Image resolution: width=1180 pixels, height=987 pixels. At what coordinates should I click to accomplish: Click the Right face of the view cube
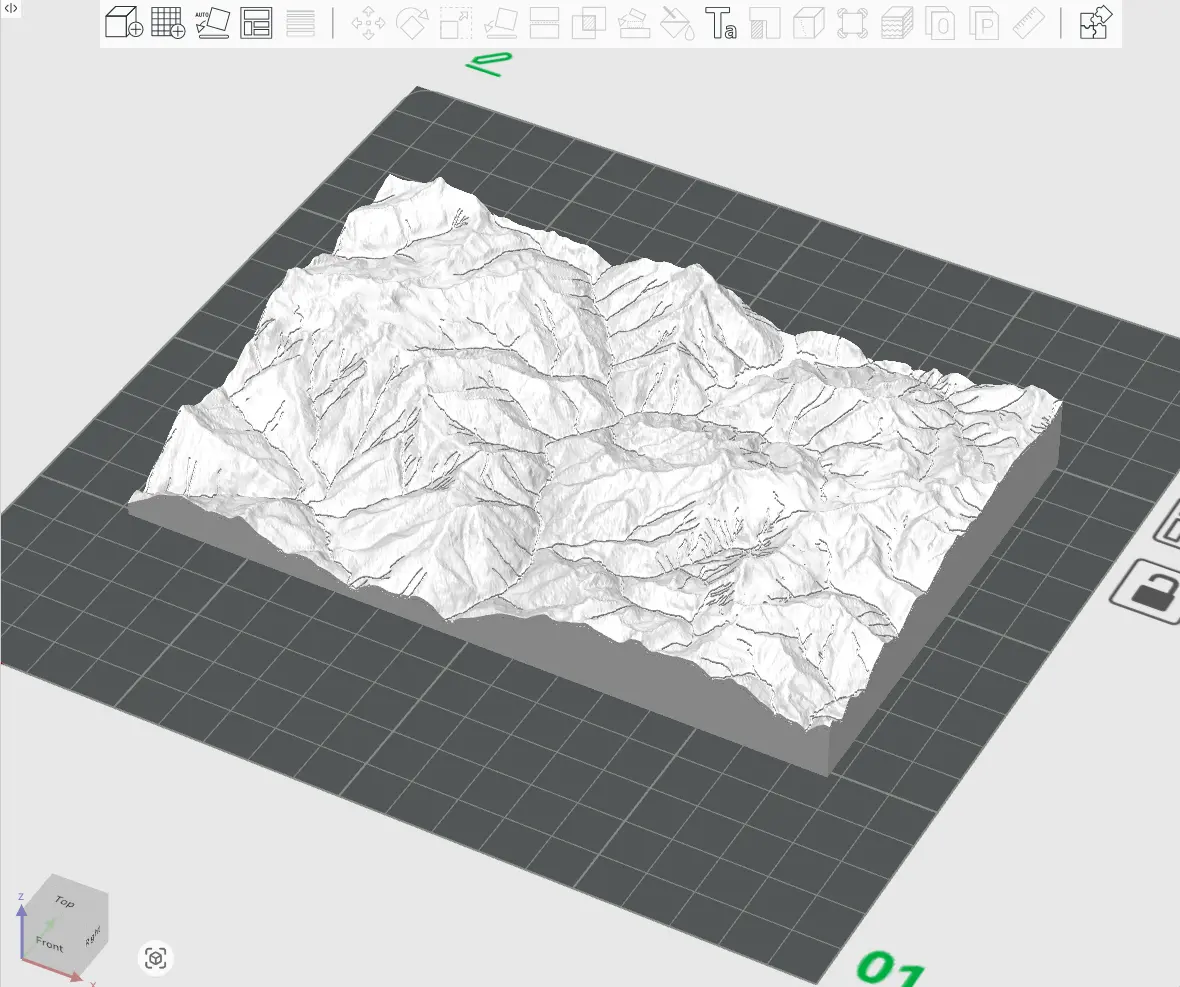93,935
